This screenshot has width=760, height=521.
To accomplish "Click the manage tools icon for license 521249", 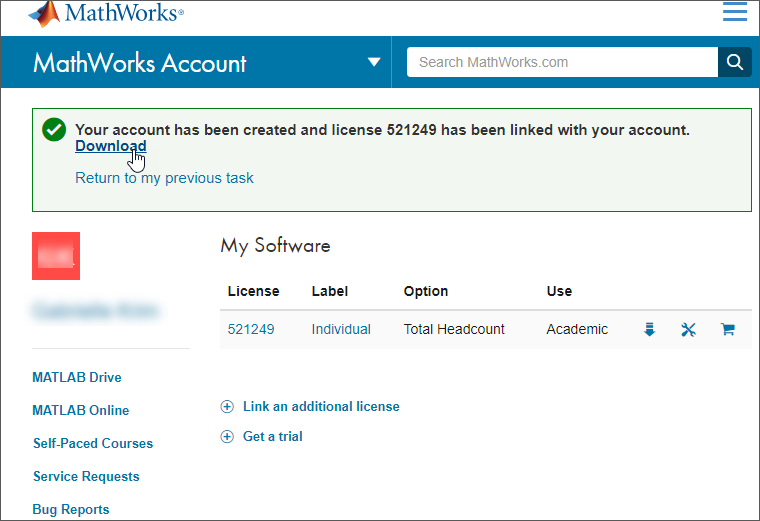I will 688,330.
